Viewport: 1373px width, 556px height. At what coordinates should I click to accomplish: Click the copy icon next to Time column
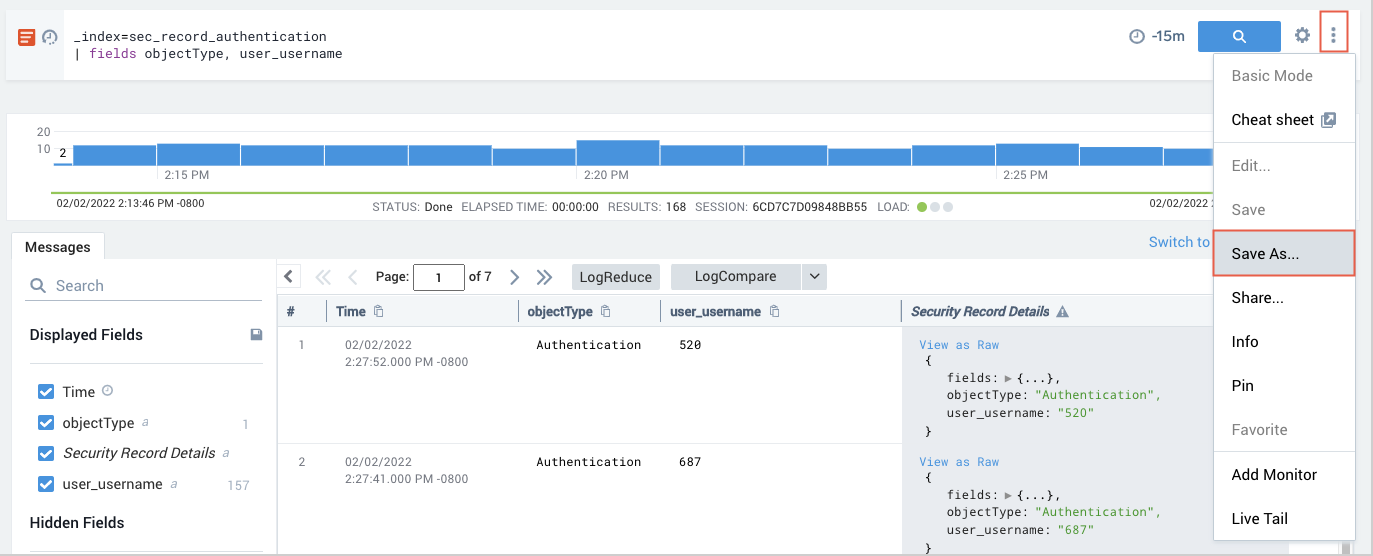(378, 312)
